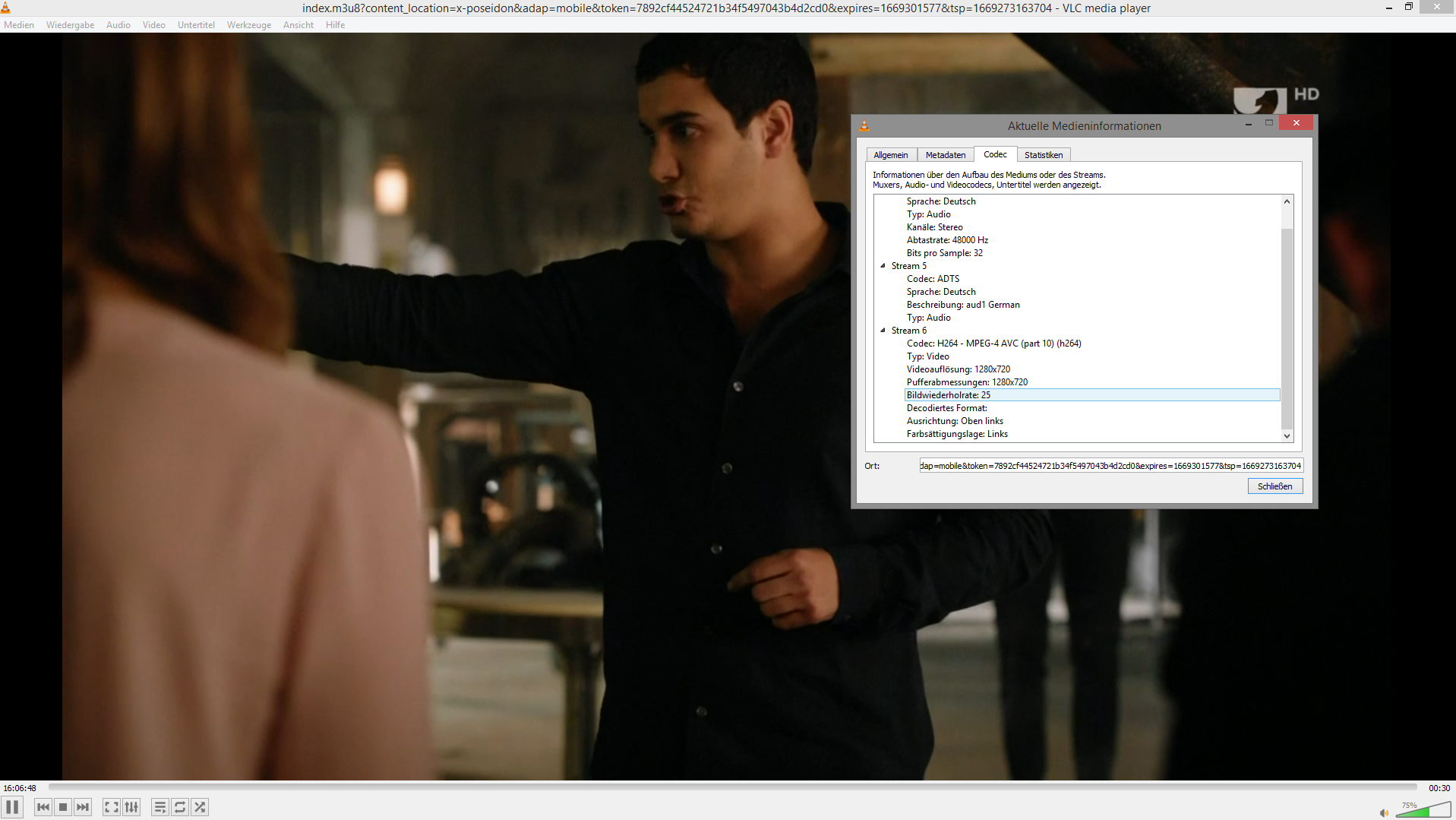Select the Bits pro Sample: 32 row
The image size is (1456, 820).
pos(944,253)
